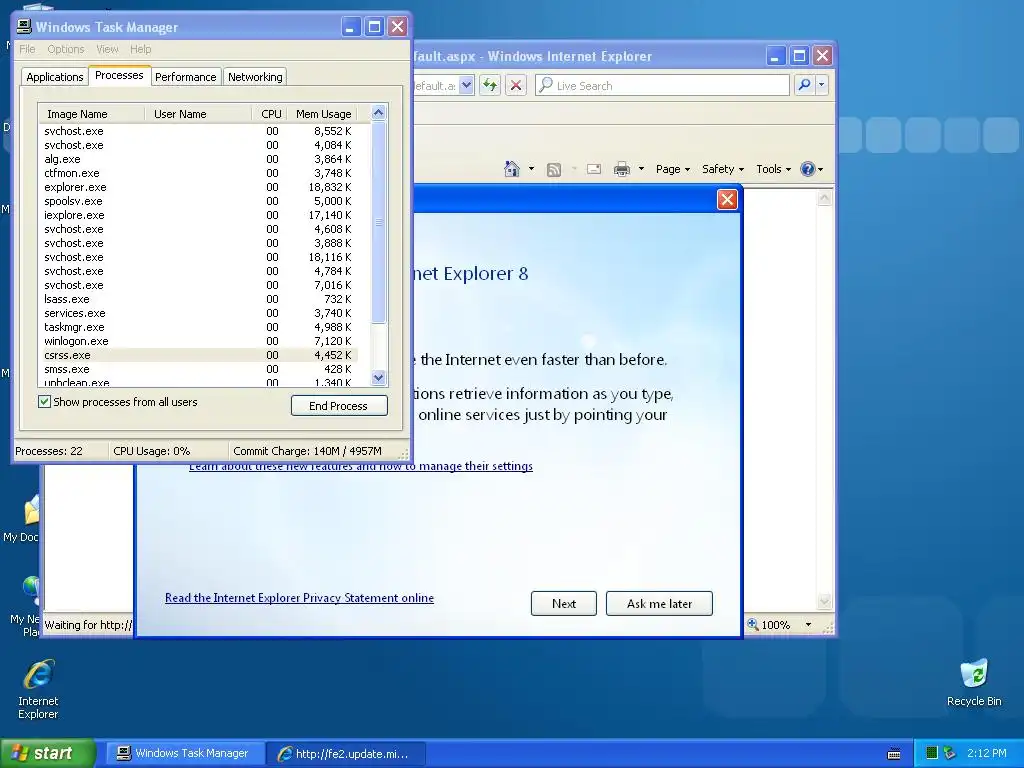
Task: Sort processes by Image Name column header
Action: (91, 114)
